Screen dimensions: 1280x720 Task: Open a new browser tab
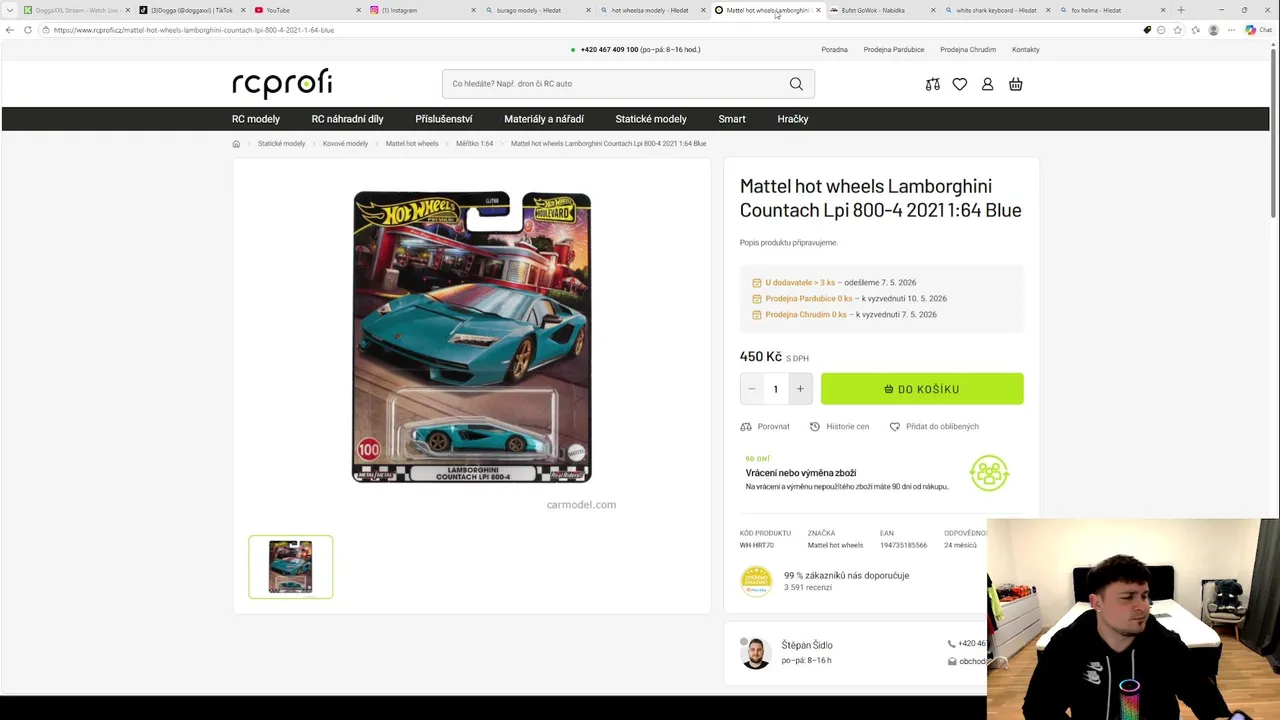1181,10
